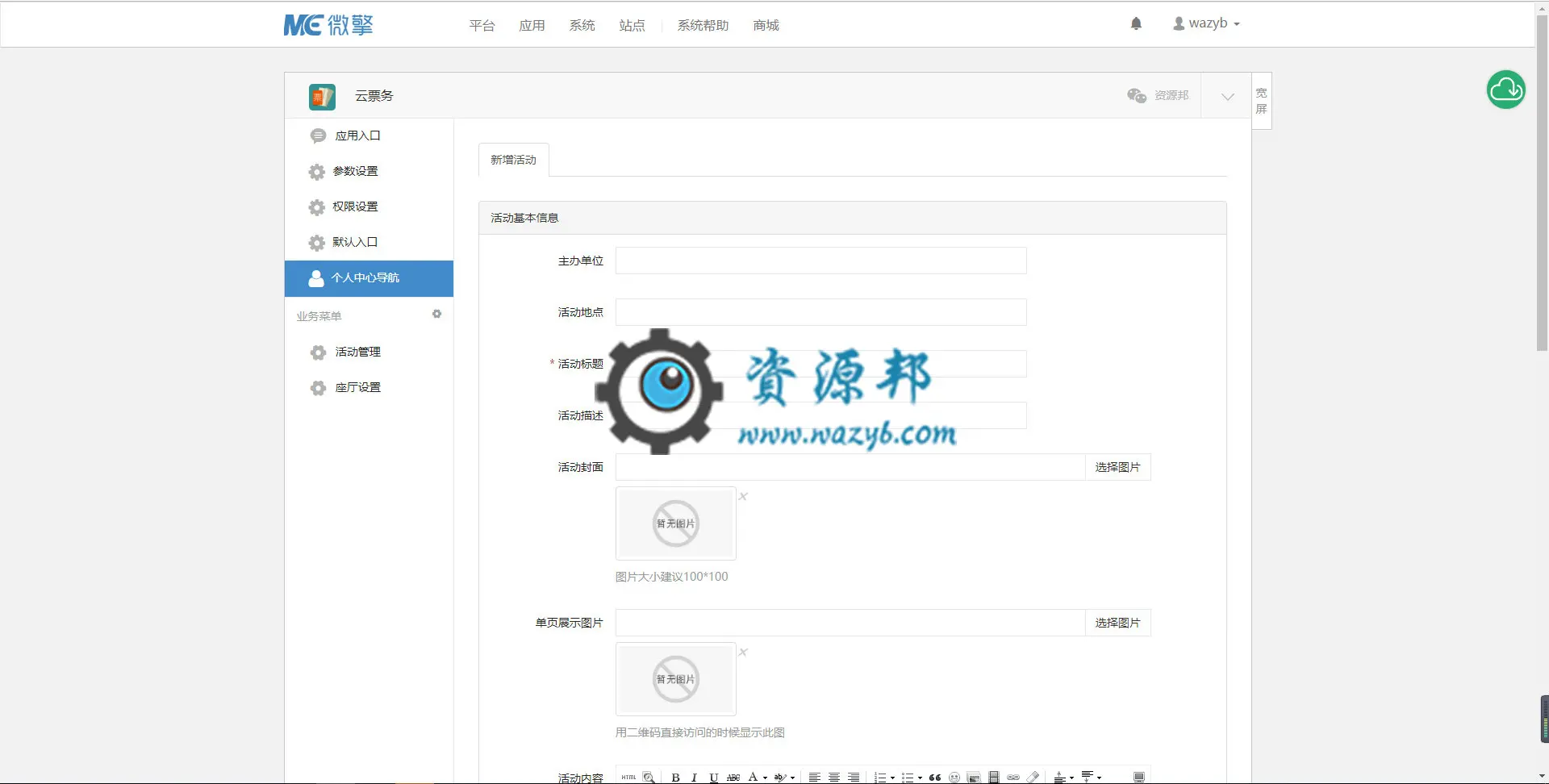Toggle bold formatting in editor
1549x784 pixels.
(x=675, y=778)
